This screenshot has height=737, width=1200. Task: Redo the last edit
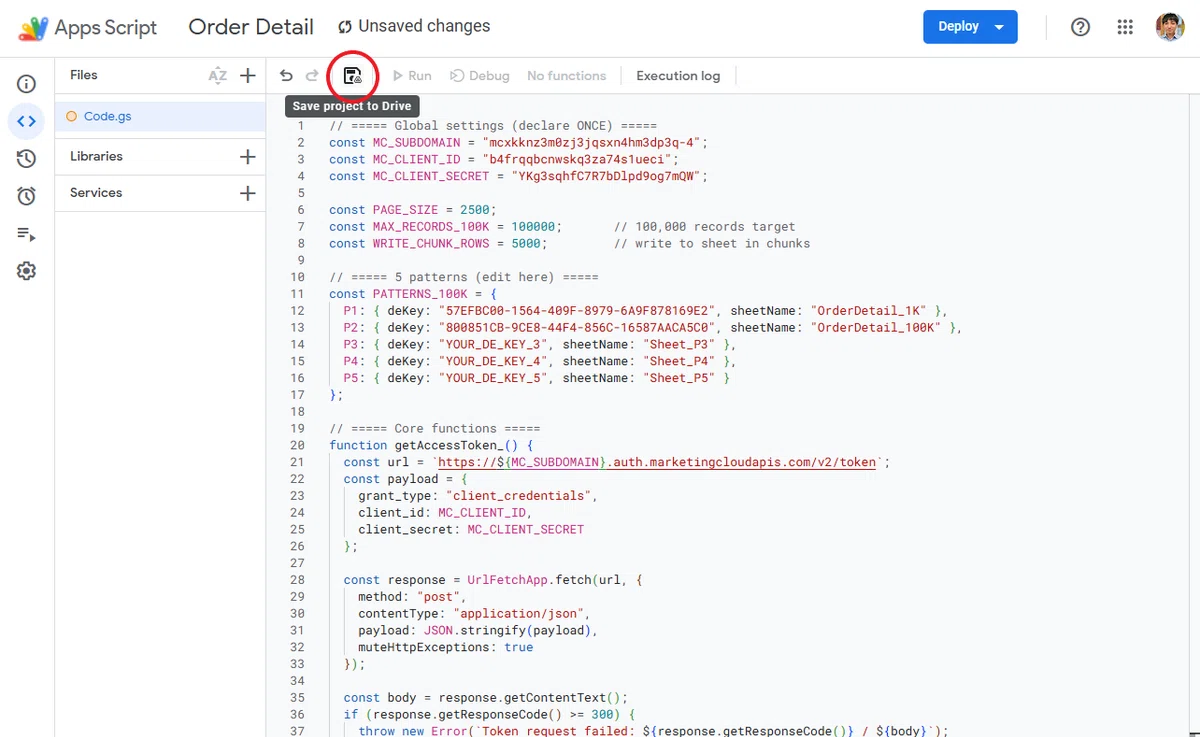coord(312,76)
